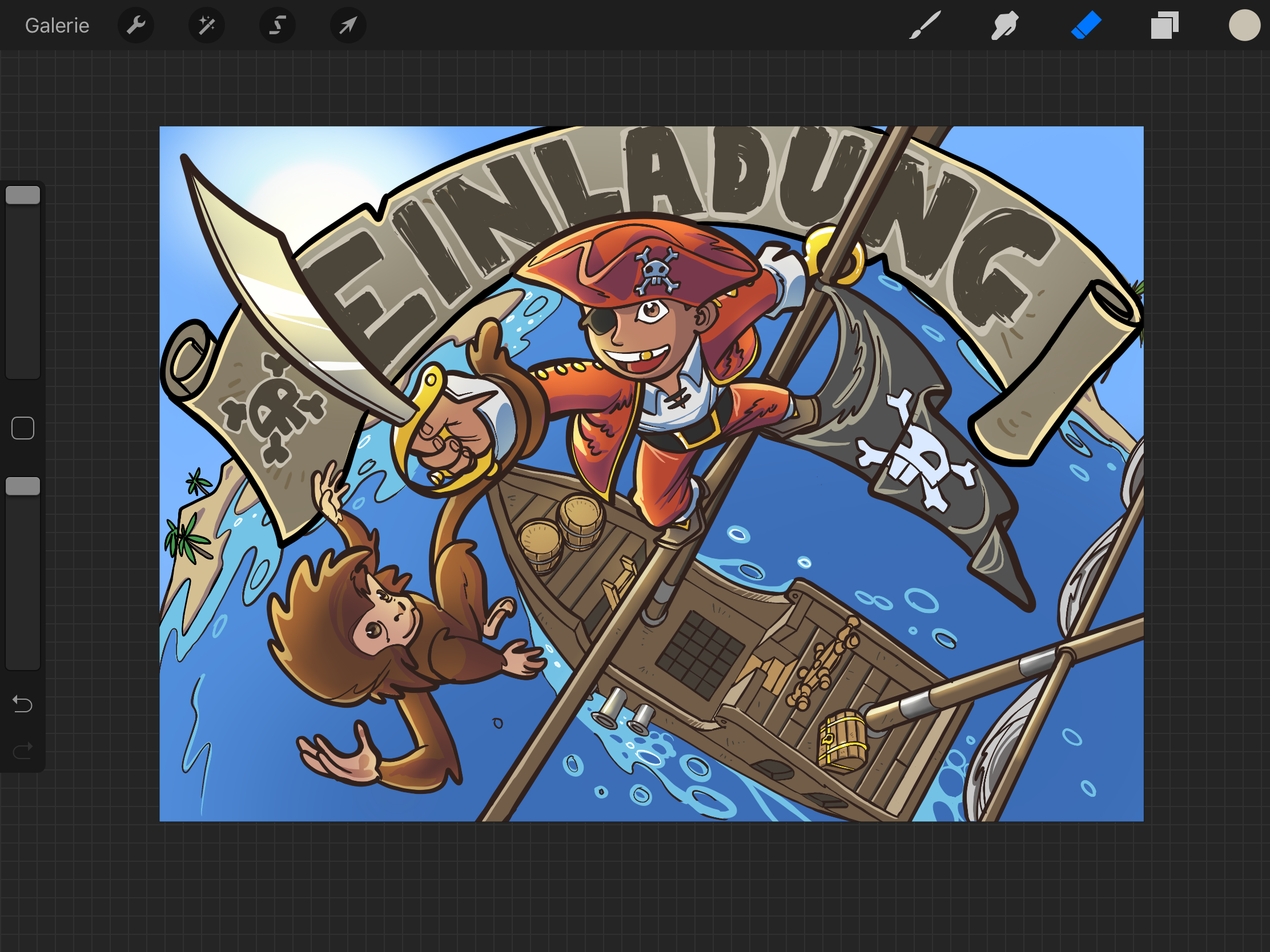The width and height of the screenshot is (1270, 952).
Task: Undo the last action
Action: (x=23, y=704)
